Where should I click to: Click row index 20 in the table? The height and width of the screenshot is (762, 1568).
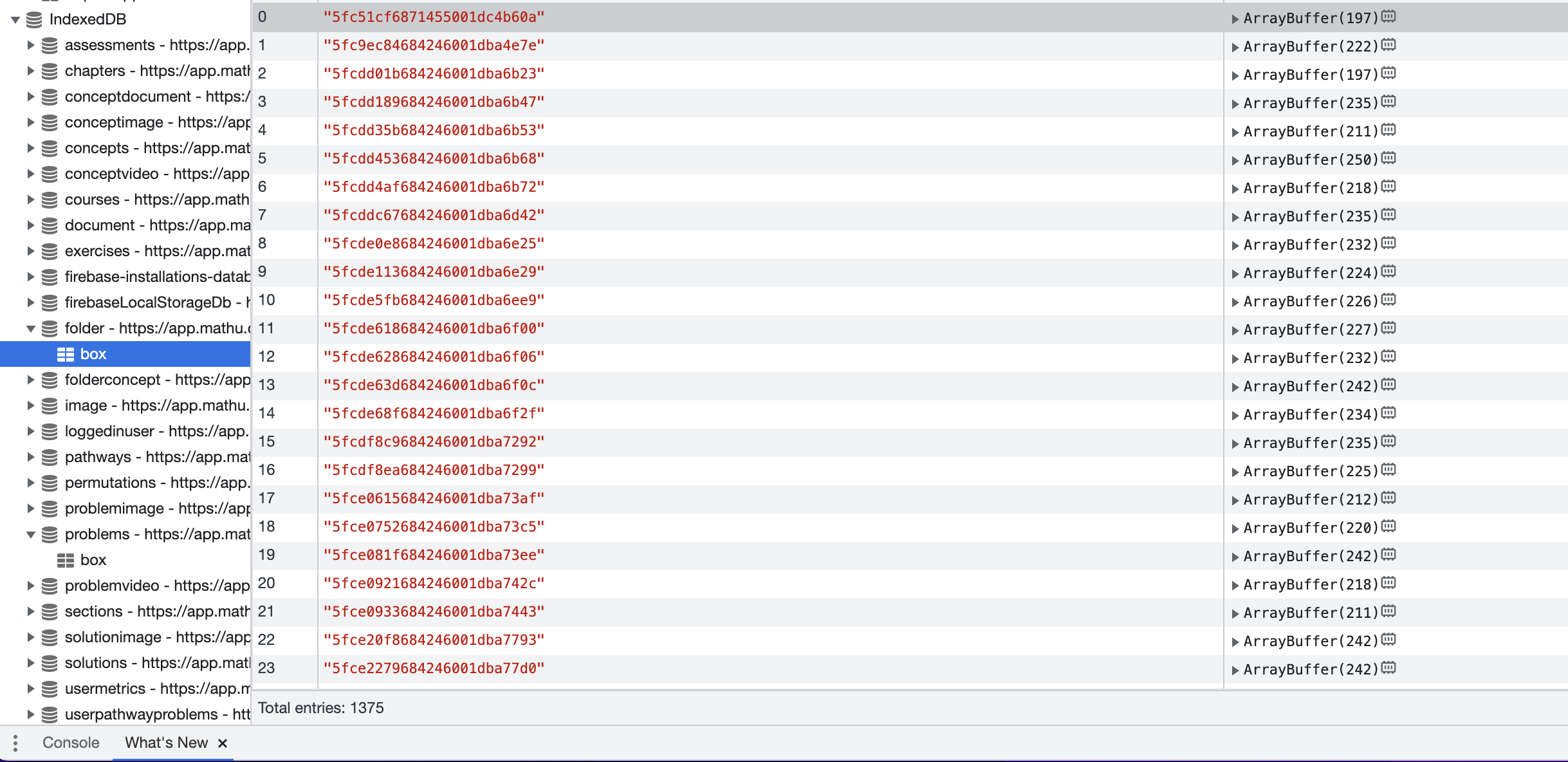click(266, 583)
